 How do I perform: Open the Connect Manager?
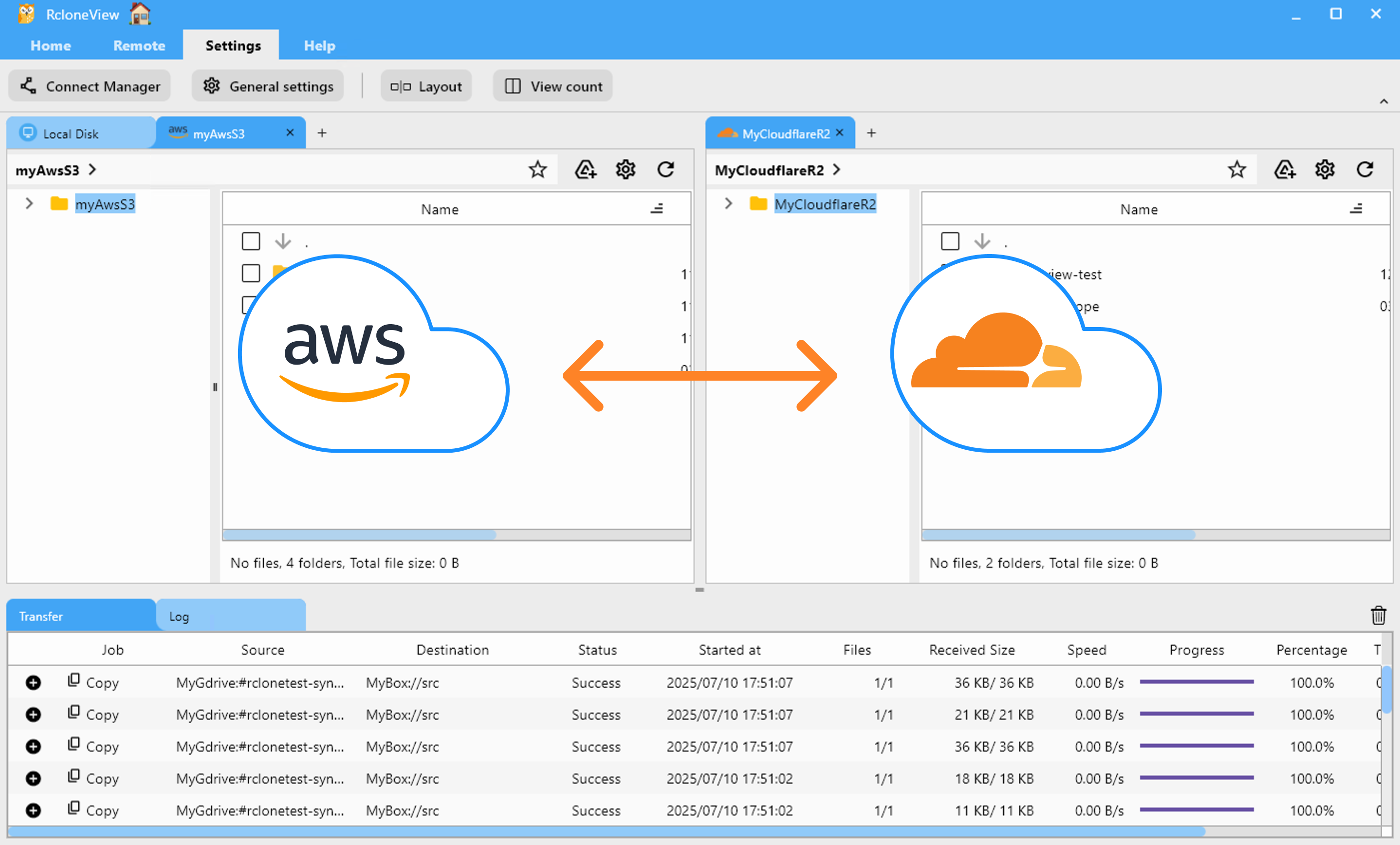(x=89, y=86)
